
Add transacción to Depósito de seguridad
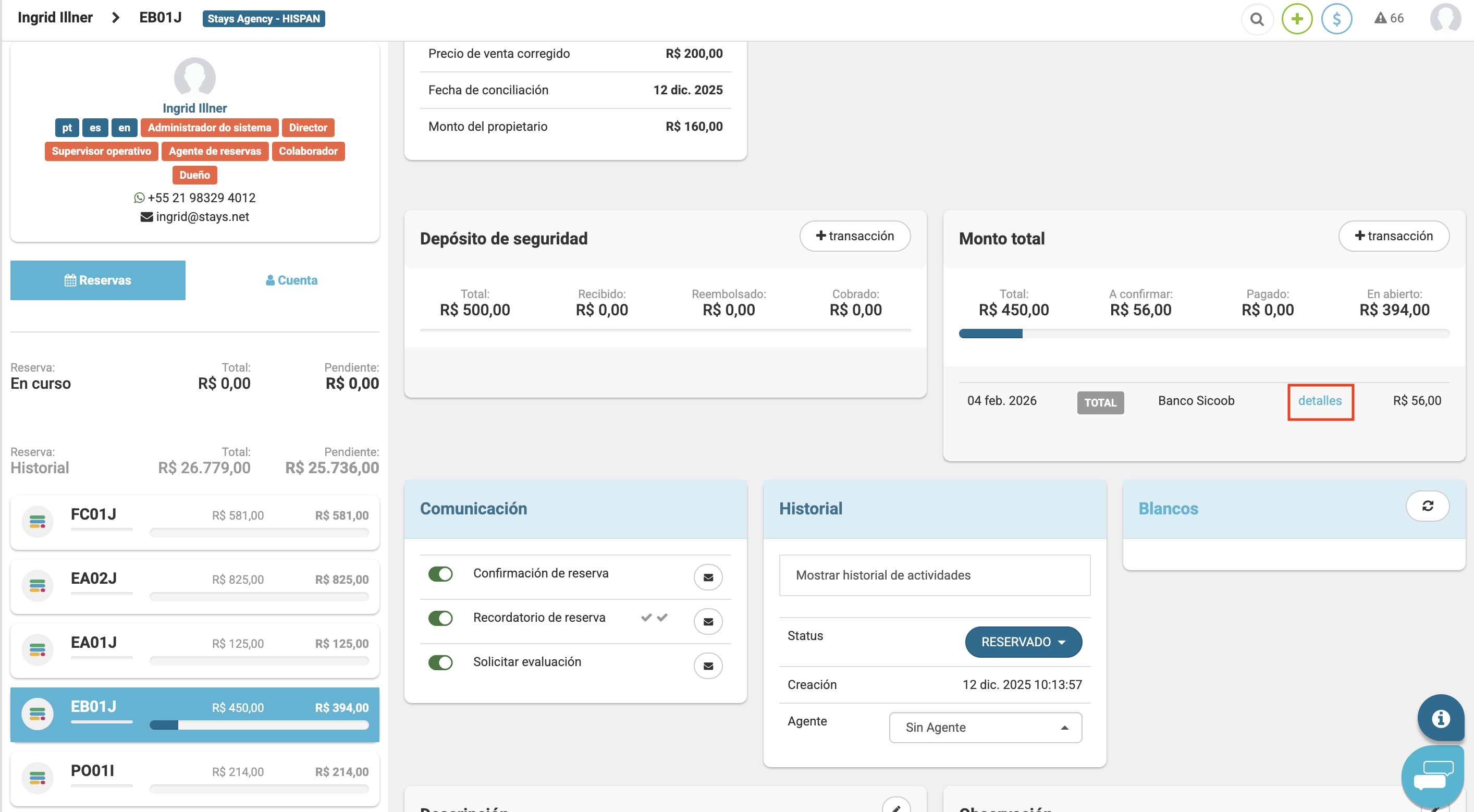click(854, 236)
